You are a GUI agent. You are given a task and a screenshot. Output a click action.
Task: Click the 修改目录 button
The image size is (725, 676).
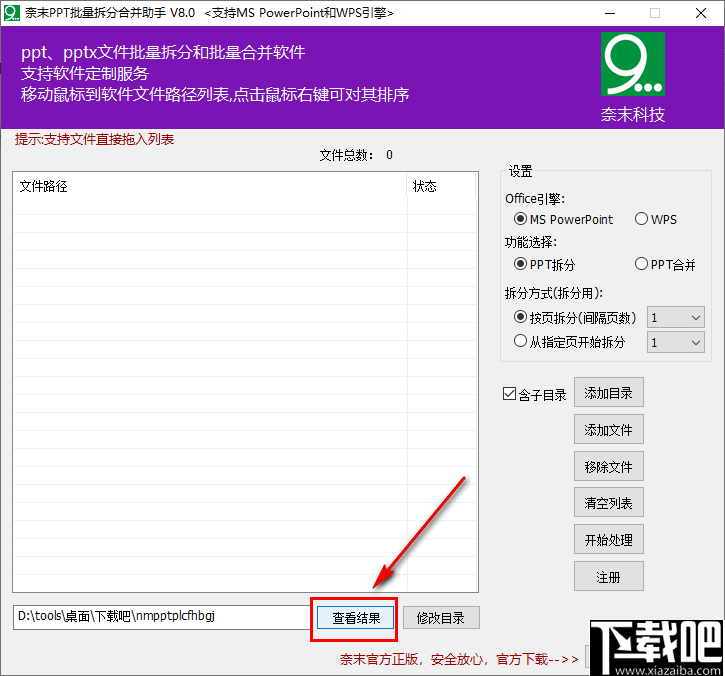[x=441, y=618]
